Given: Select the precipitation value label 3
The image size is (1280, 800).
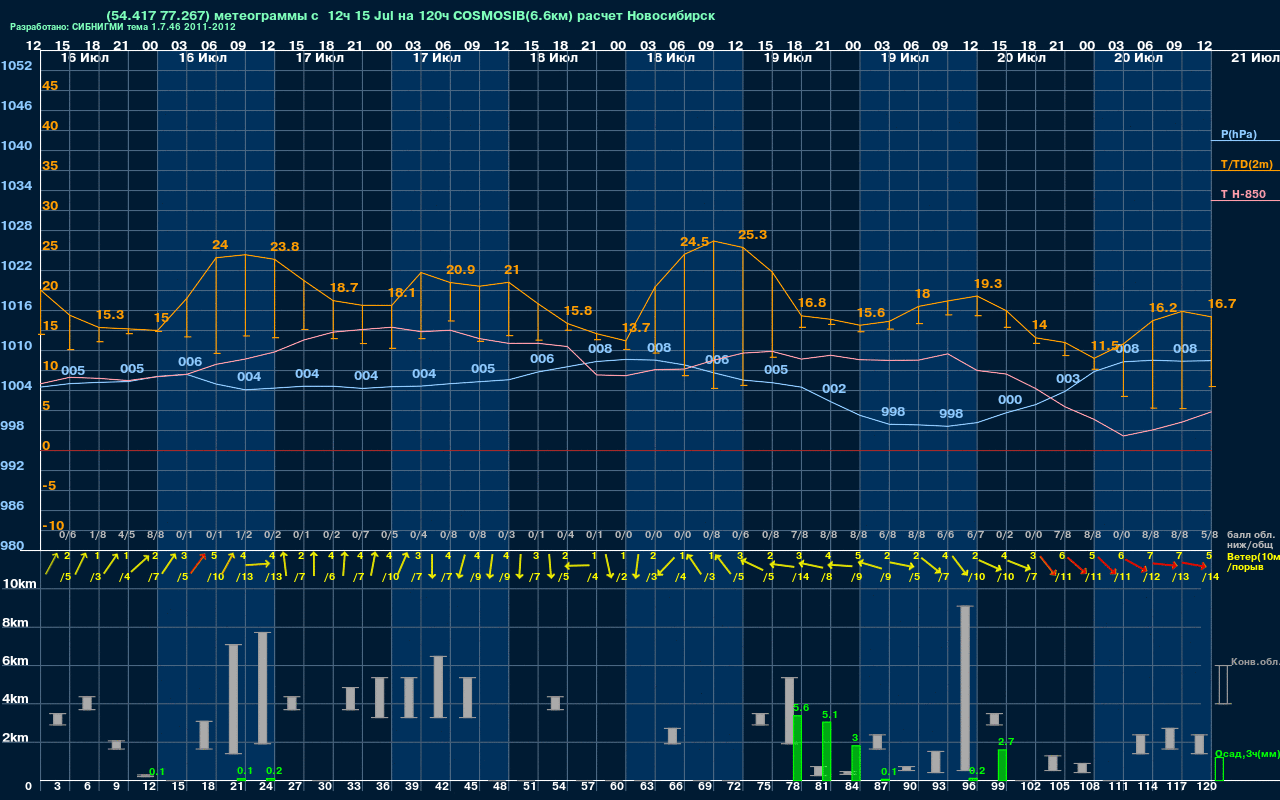Looking at the screenshot, I should click(855, 738).
